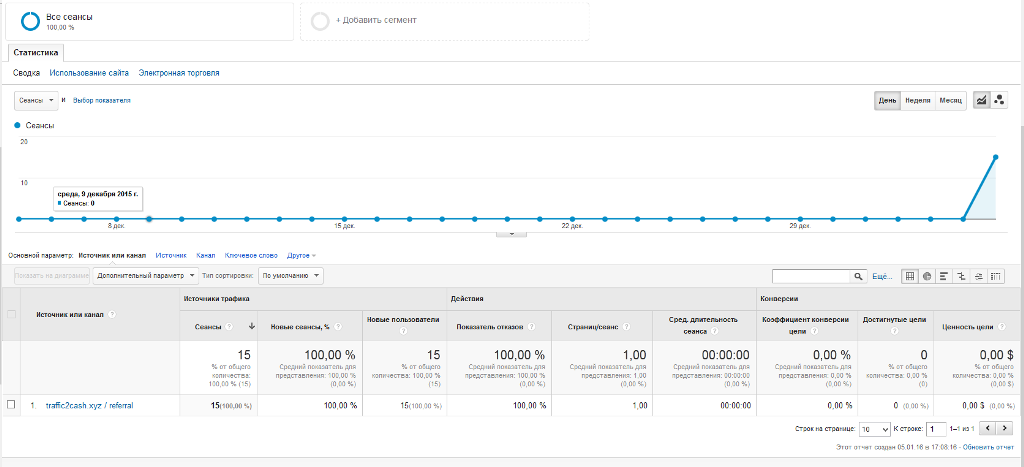Select the data table view icon
The width and height of the screenshot is (1024, 467).
pos(910,276)
